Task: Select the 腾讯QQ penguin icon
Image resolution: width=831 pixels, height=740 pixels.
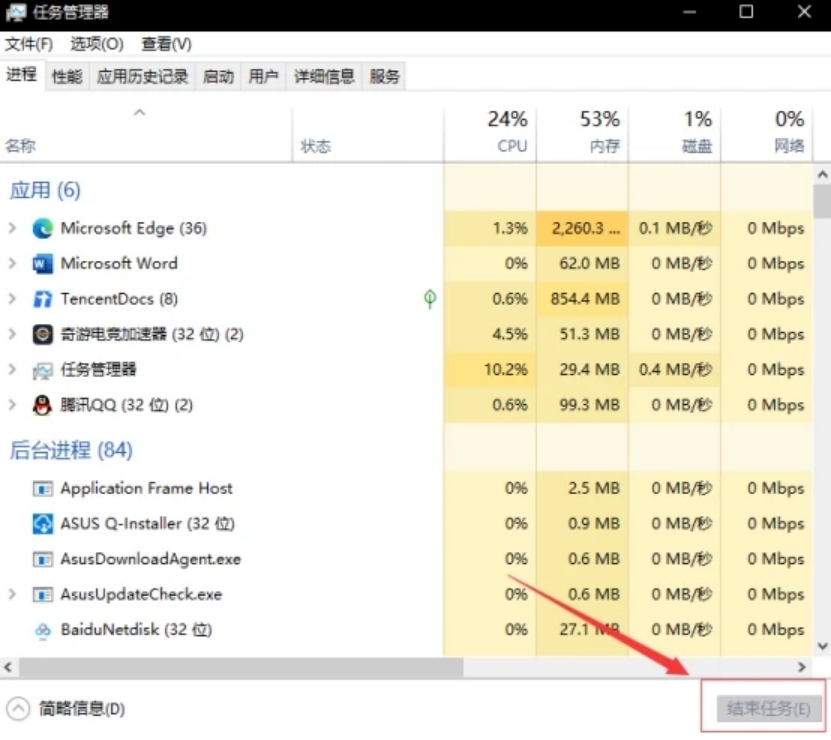Action: coord(42,406)
